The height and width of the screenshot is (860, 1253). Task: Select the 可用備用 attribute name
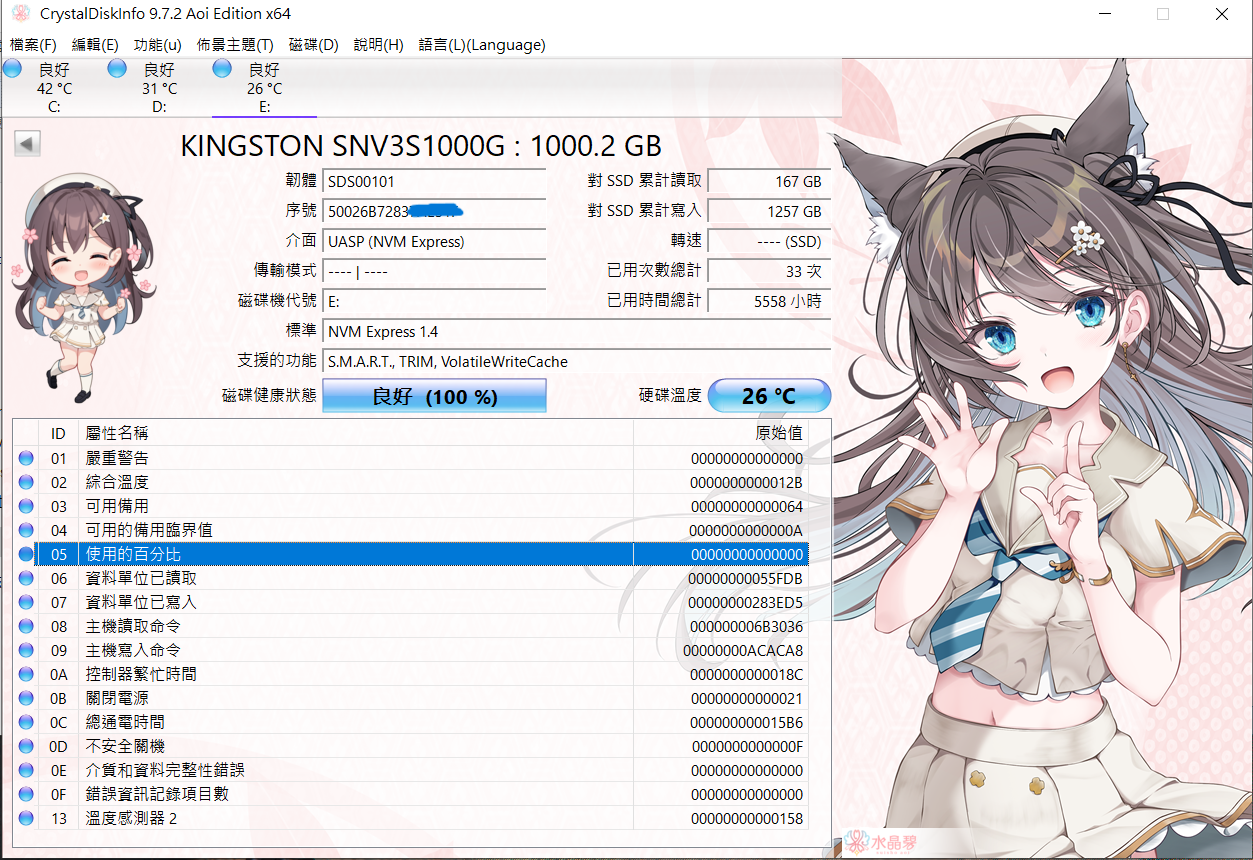tap(117, 506)
